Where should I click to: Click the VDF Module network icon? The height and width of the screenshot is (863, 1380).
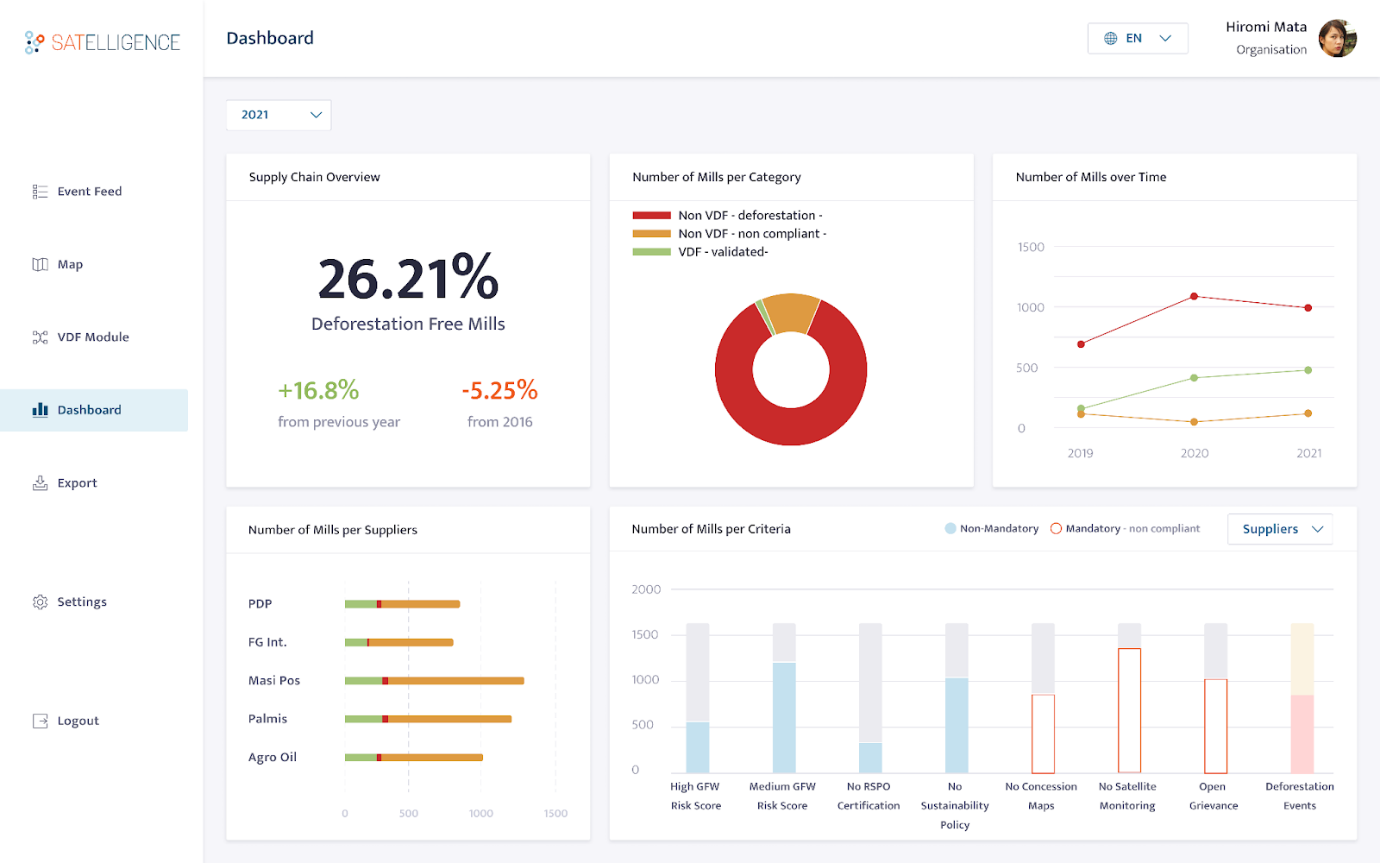[x=40, y=337]
